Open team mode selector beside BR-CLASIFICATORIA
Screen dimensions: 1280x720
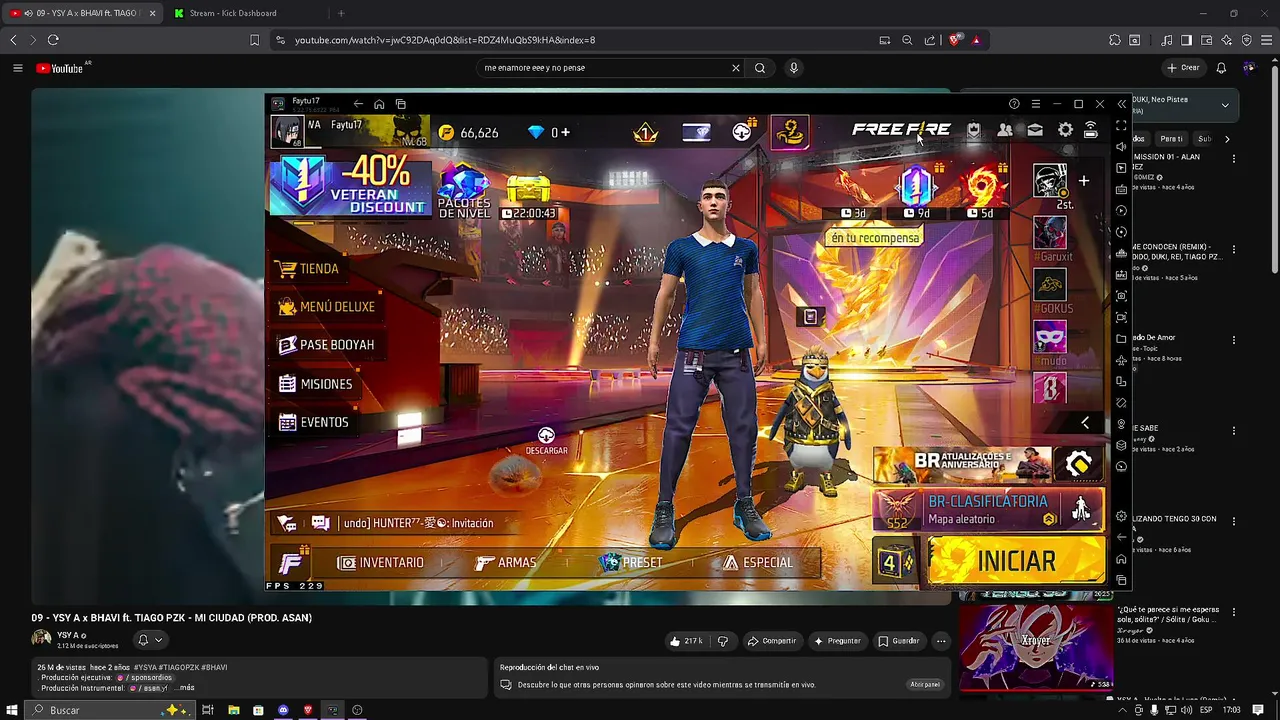1082,510
